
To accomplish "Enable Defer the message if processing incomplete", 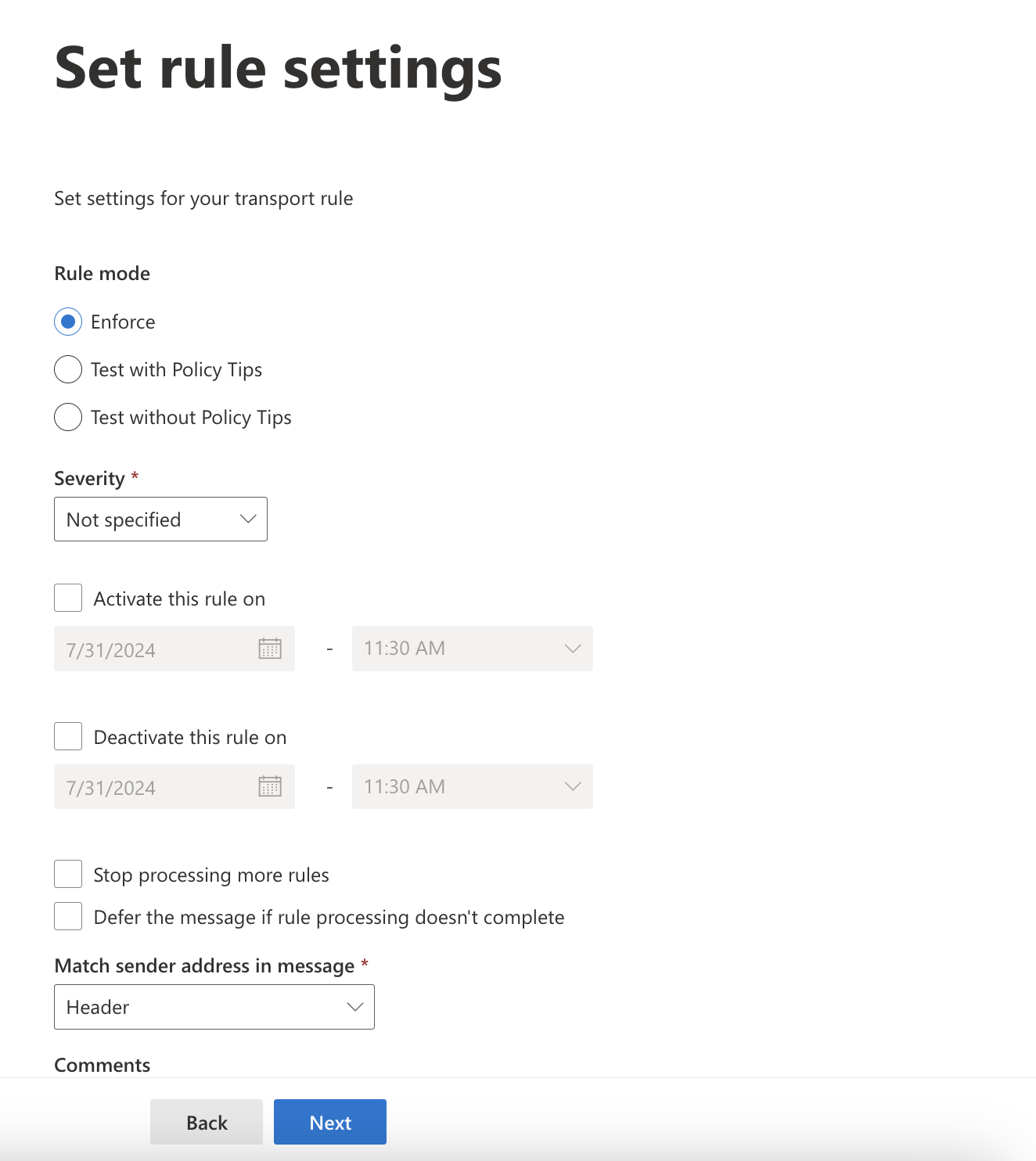I will pos(68,916).
